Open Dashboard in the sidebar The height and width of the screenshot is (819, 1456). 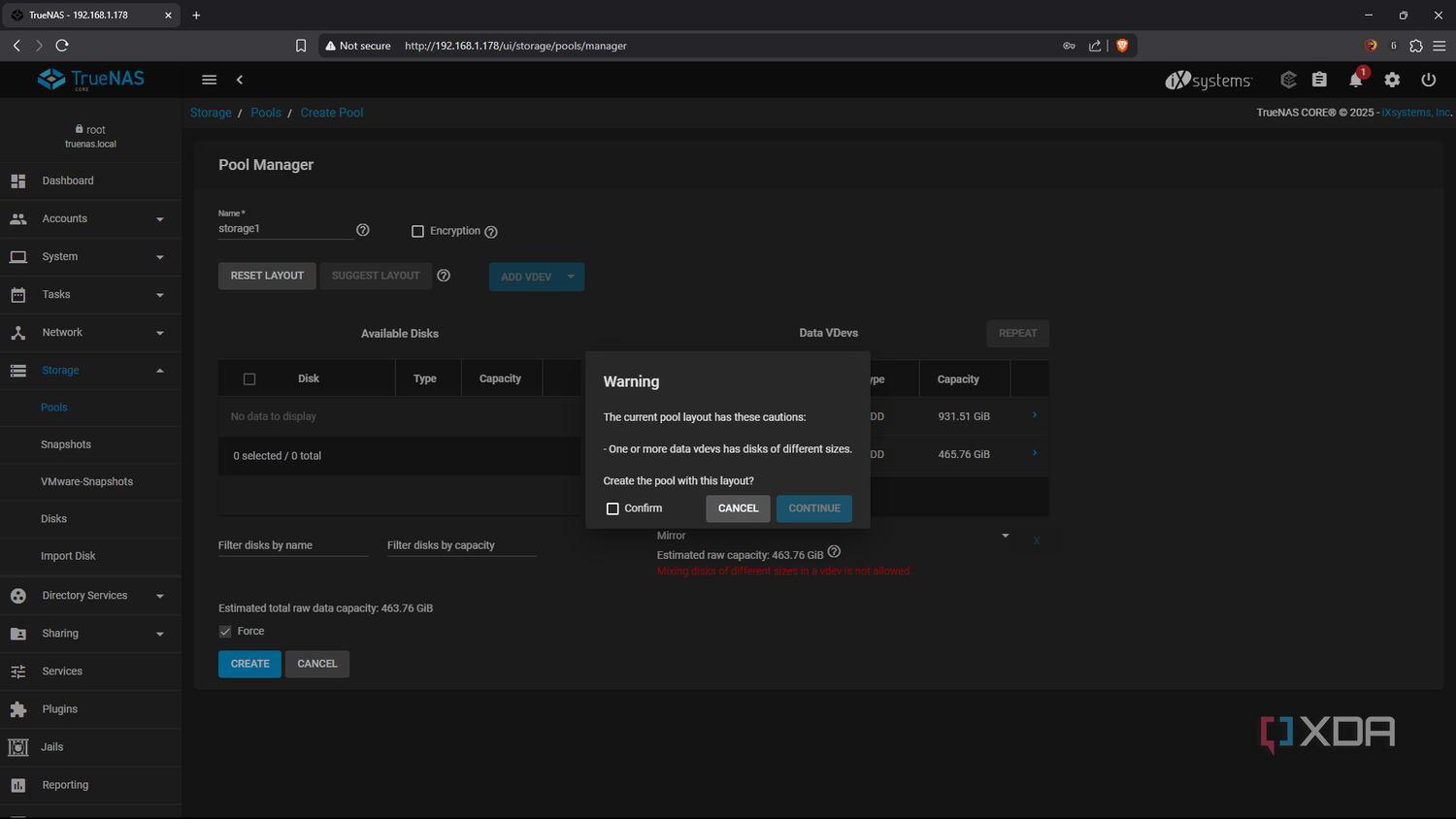coord(90,180)
